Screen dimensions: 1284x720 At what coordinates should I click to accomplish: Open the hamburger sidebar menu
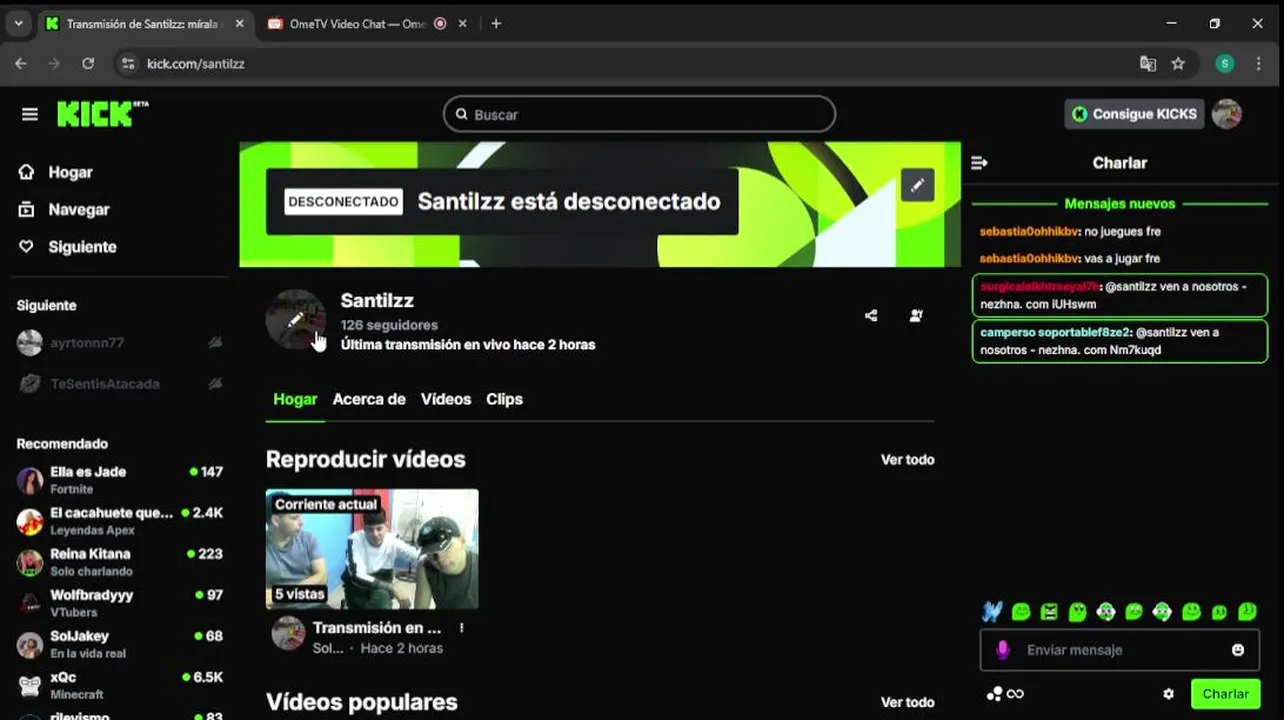coord(30,114)
